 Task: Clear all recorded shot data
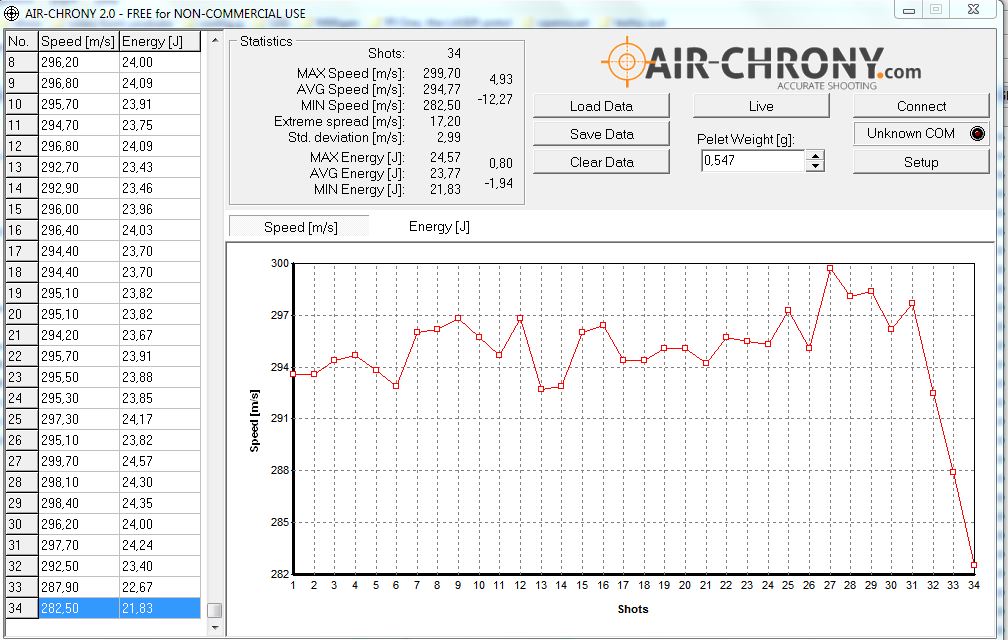click(601, 162)
